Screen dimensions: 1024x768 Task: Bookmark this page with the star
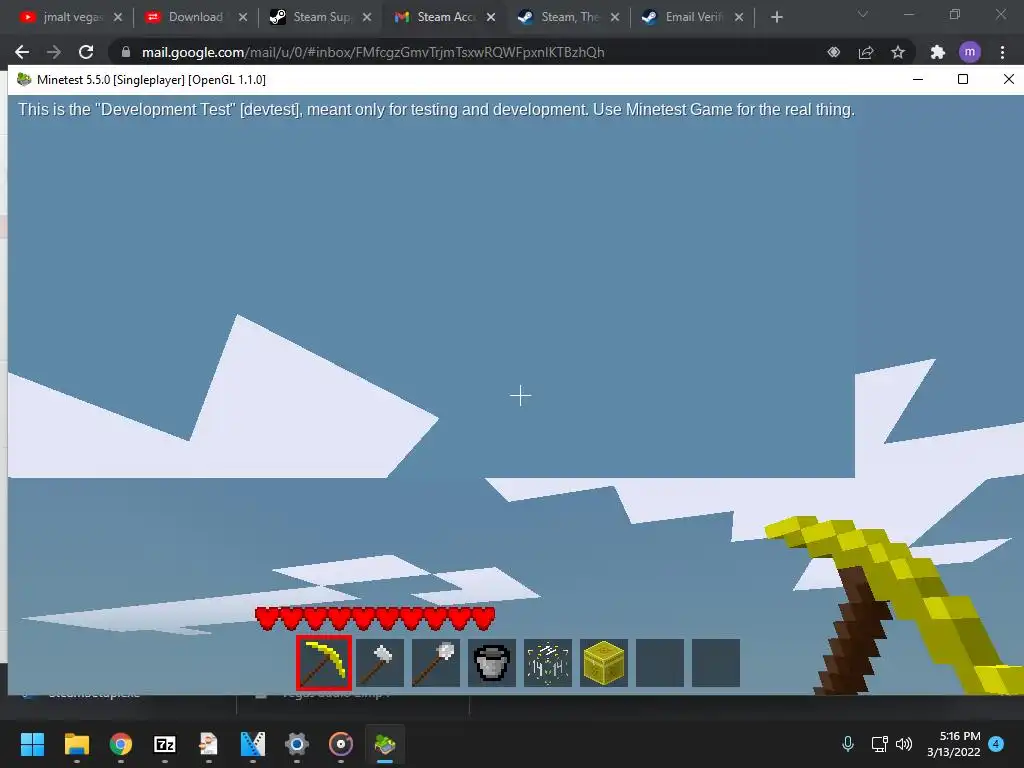pos(898,52)
